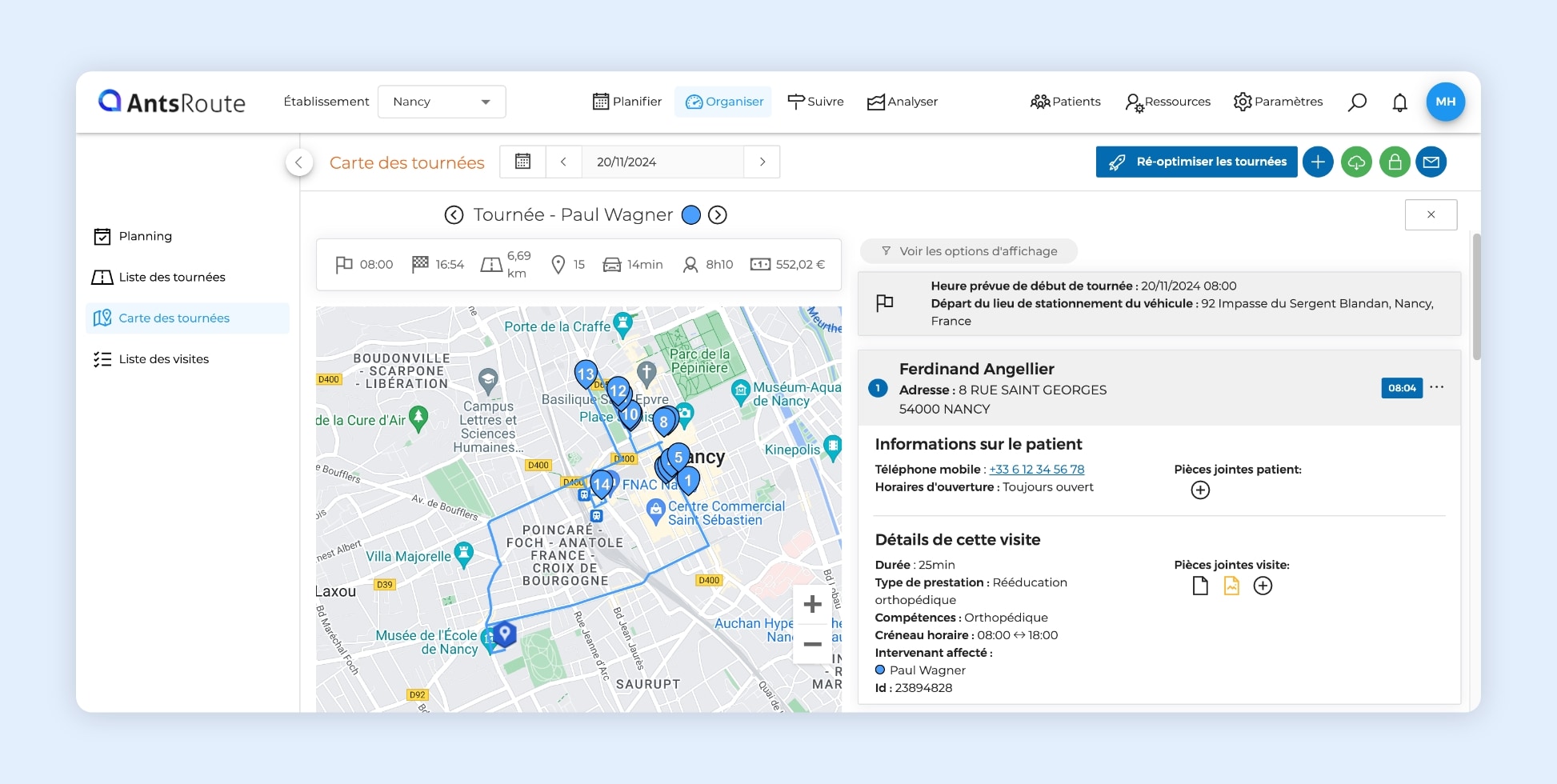Image resolution: width=1557 pixels, height=784 pixels.
Task: Click the blue plus add button
Action: pyautogui.click(x=1318, y=162)
